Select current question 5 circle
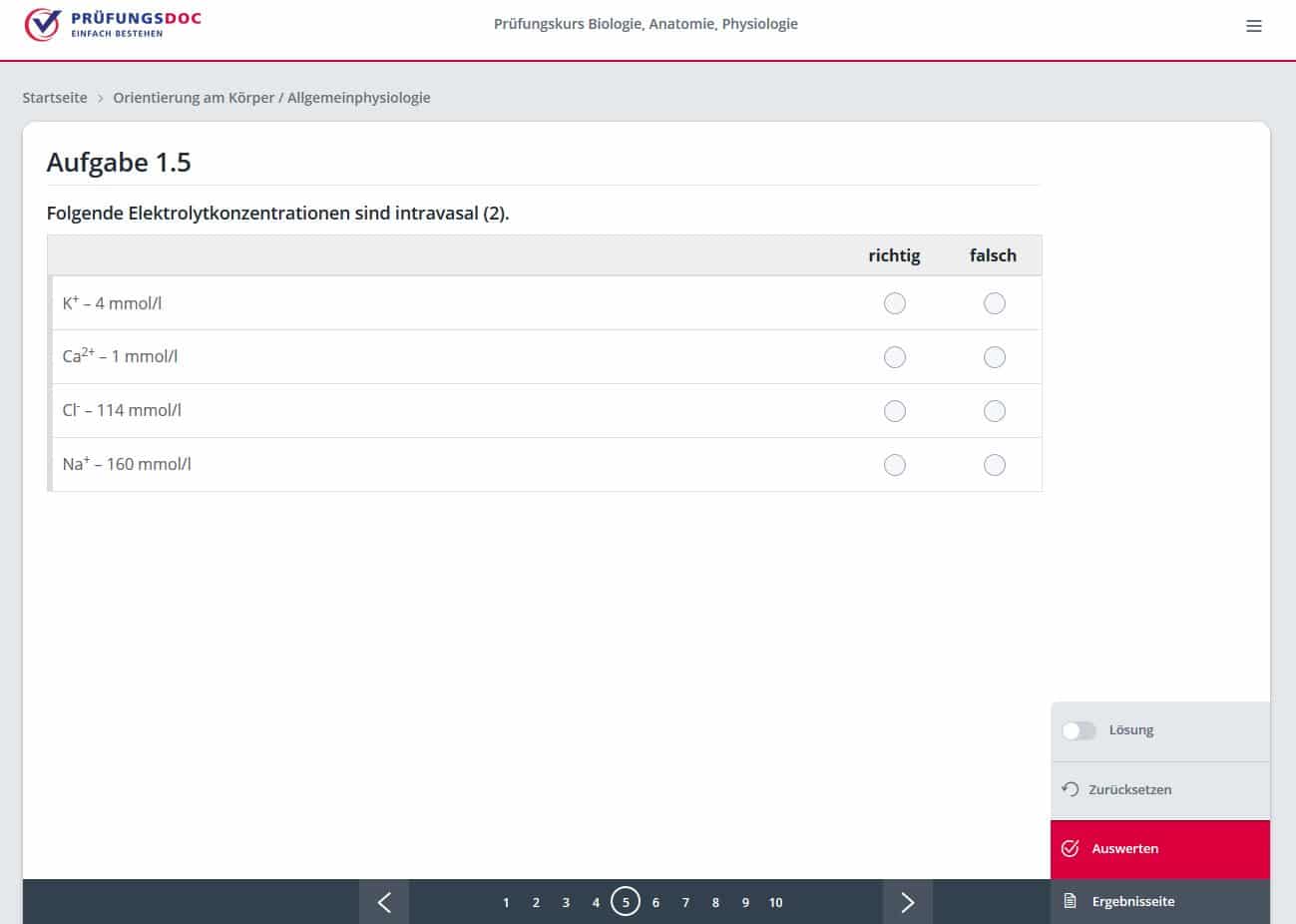Image resolution: width=1296 pixels, height=924 pixels. [626, 902]
